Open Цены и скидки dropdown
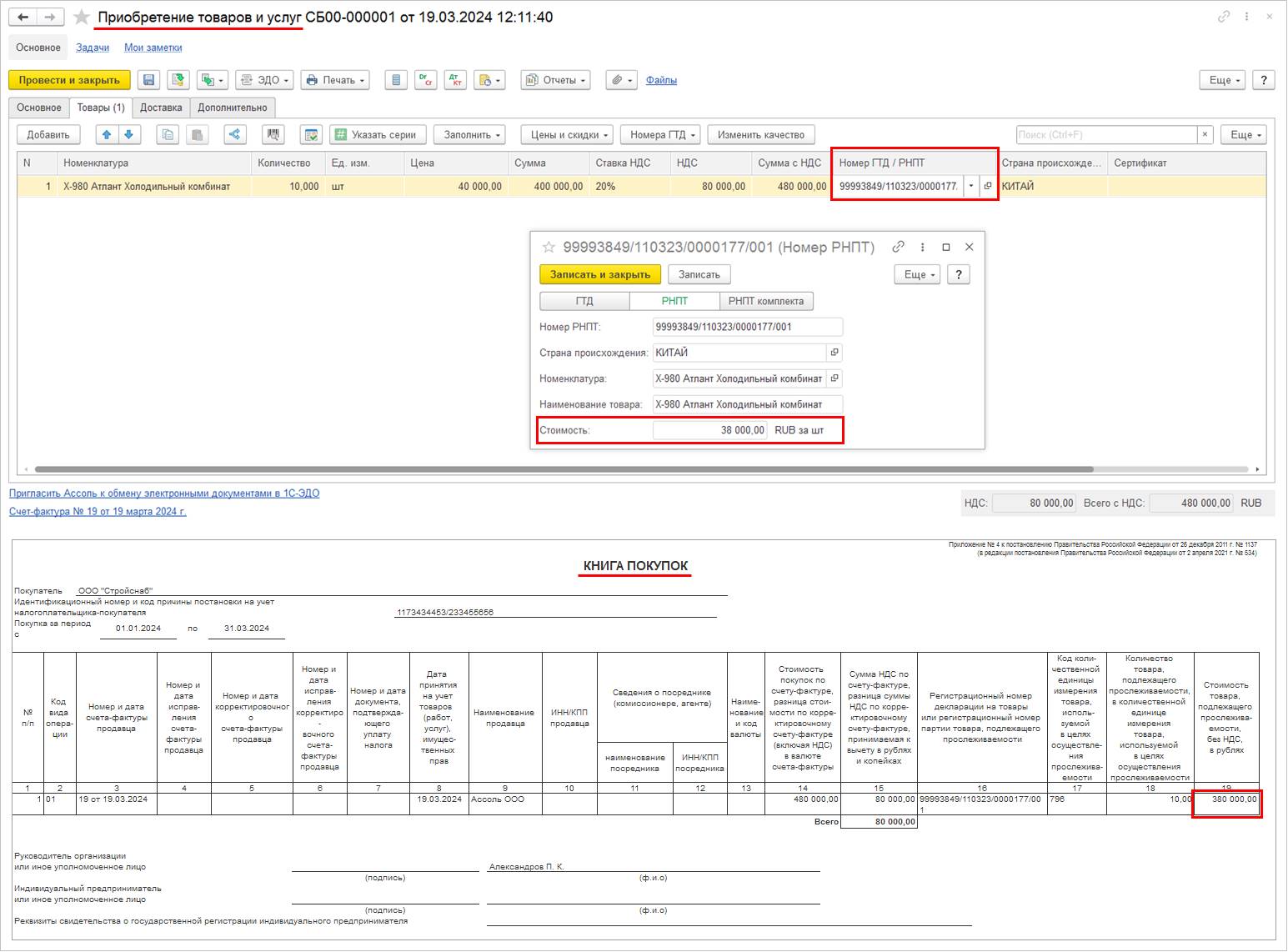 [x=569, y=135]
